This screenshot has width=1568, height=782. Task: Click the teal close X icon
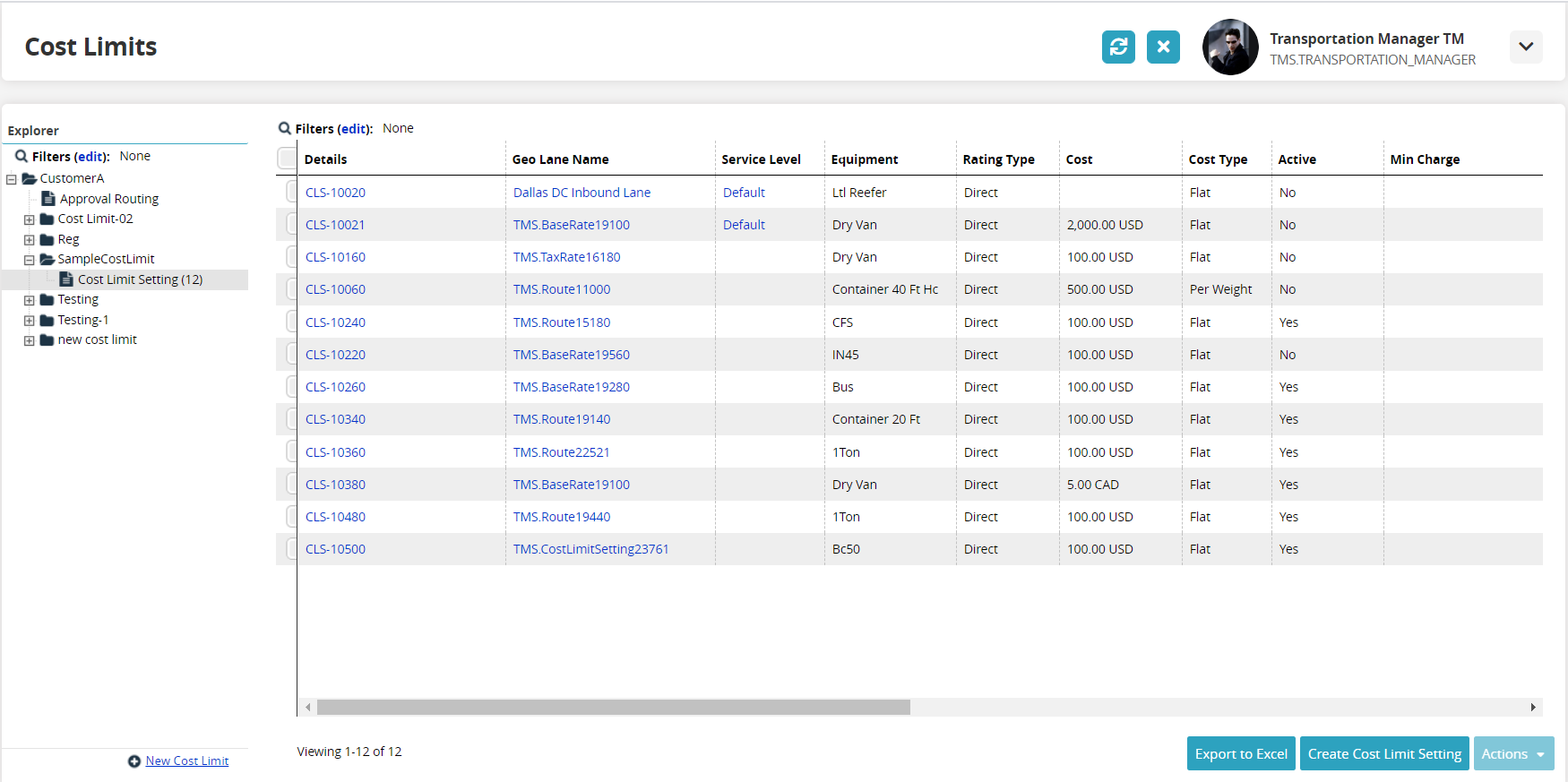(1163, 47)
